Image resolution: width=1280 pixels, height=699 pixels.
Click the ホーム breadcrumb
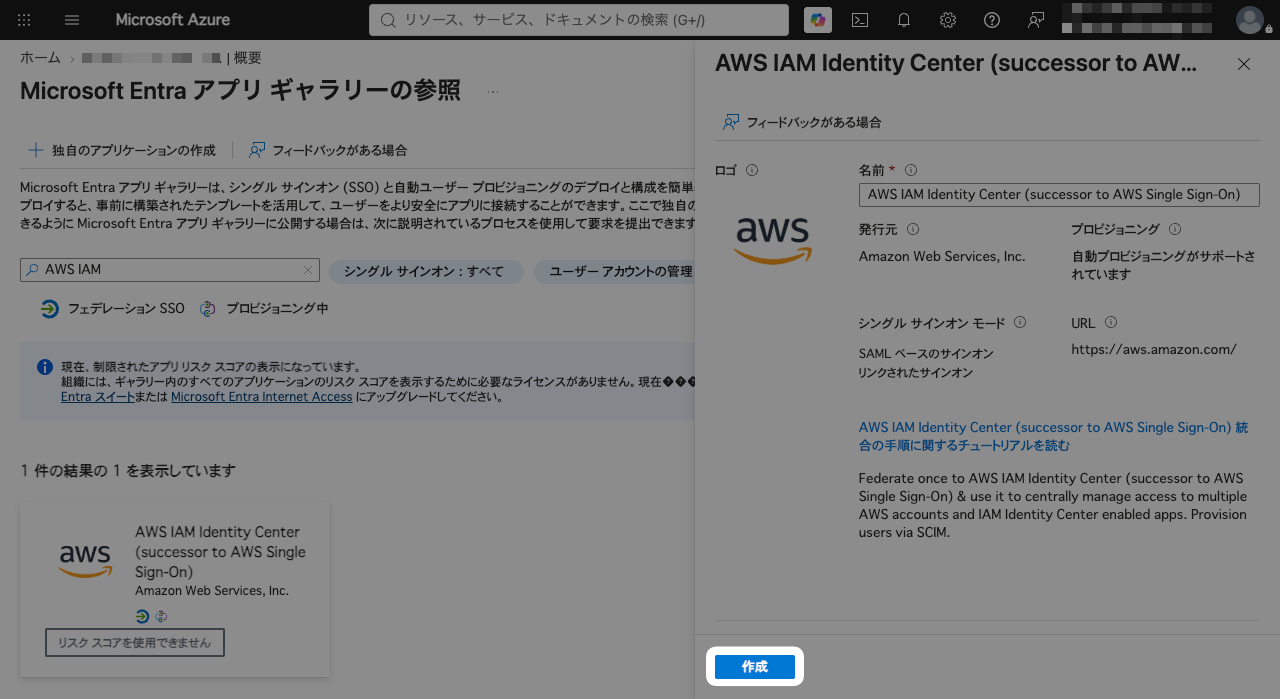[40, 58]
